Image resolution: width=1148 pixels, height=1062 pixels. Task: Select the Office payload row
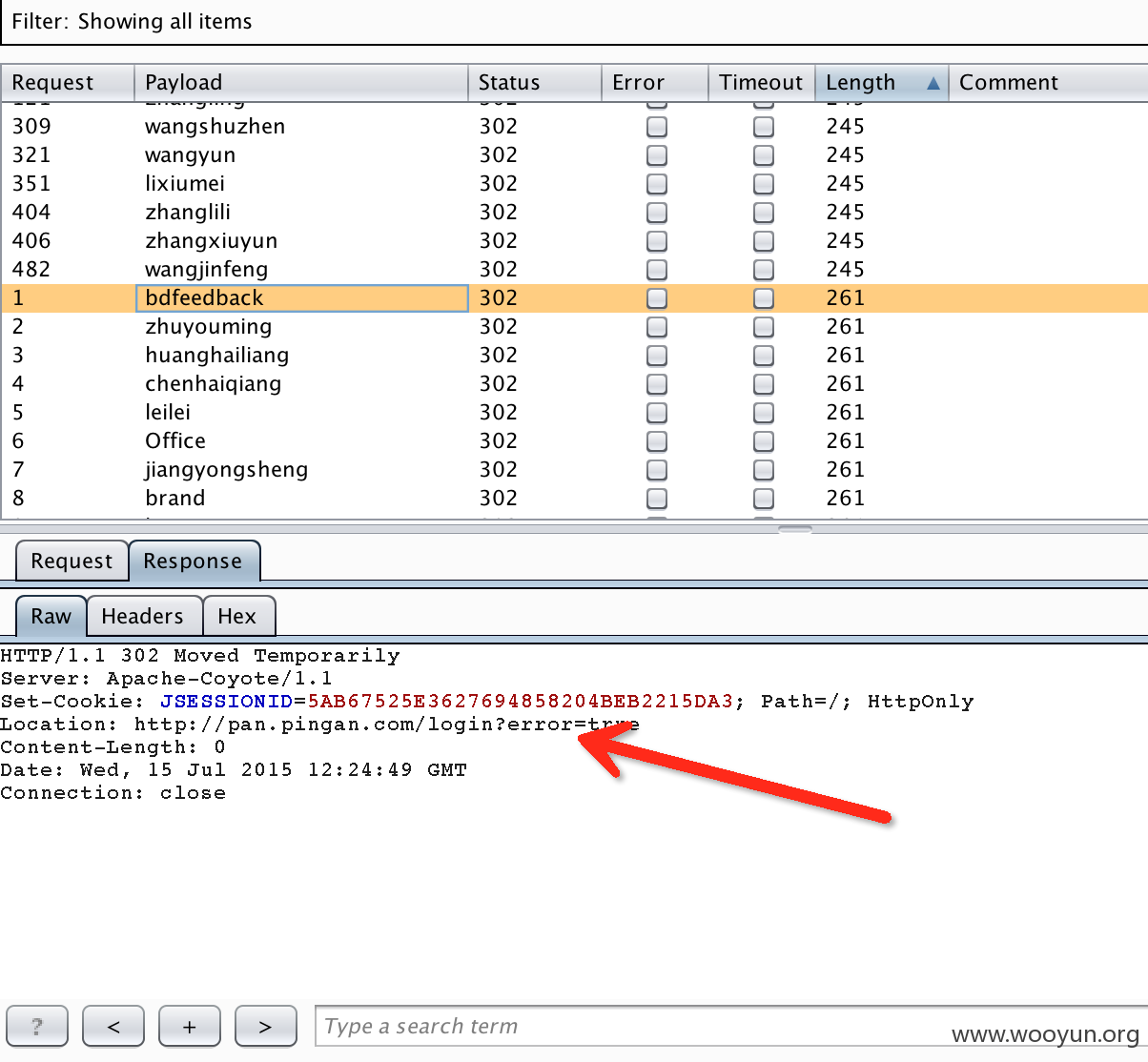(574, 441)
